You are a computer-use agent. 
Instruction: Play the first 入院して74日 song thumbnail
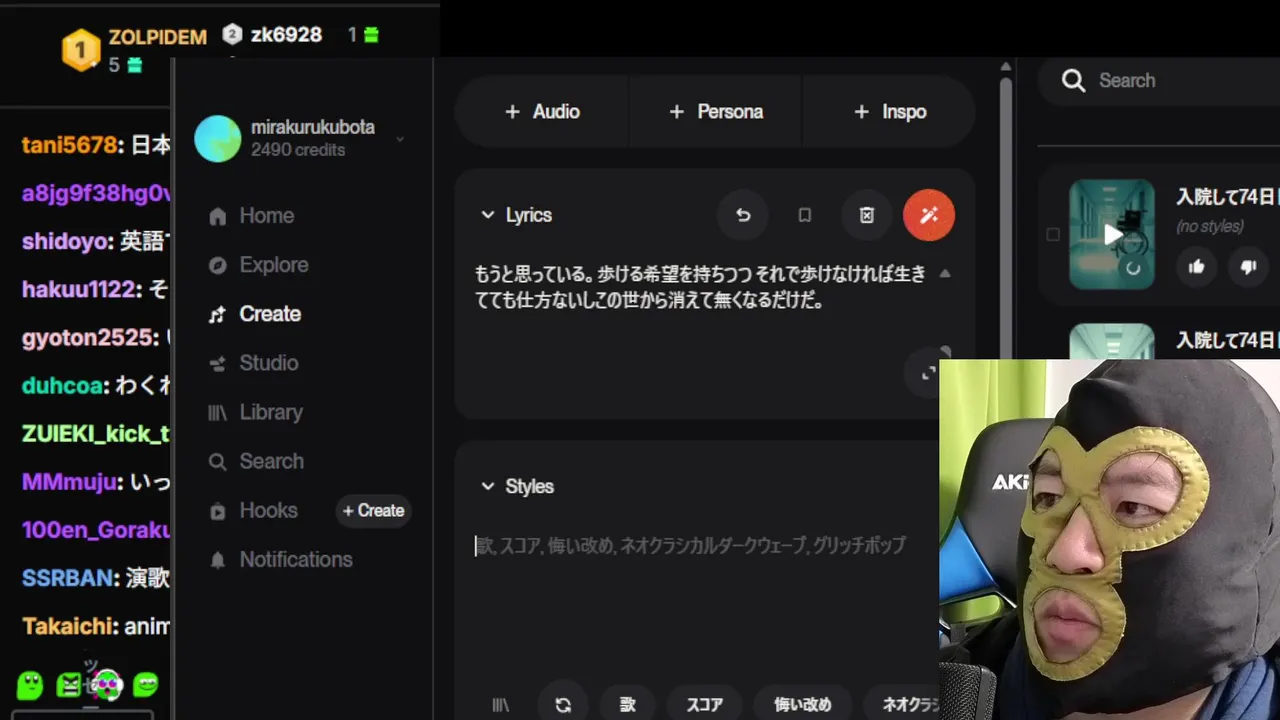1112,235
